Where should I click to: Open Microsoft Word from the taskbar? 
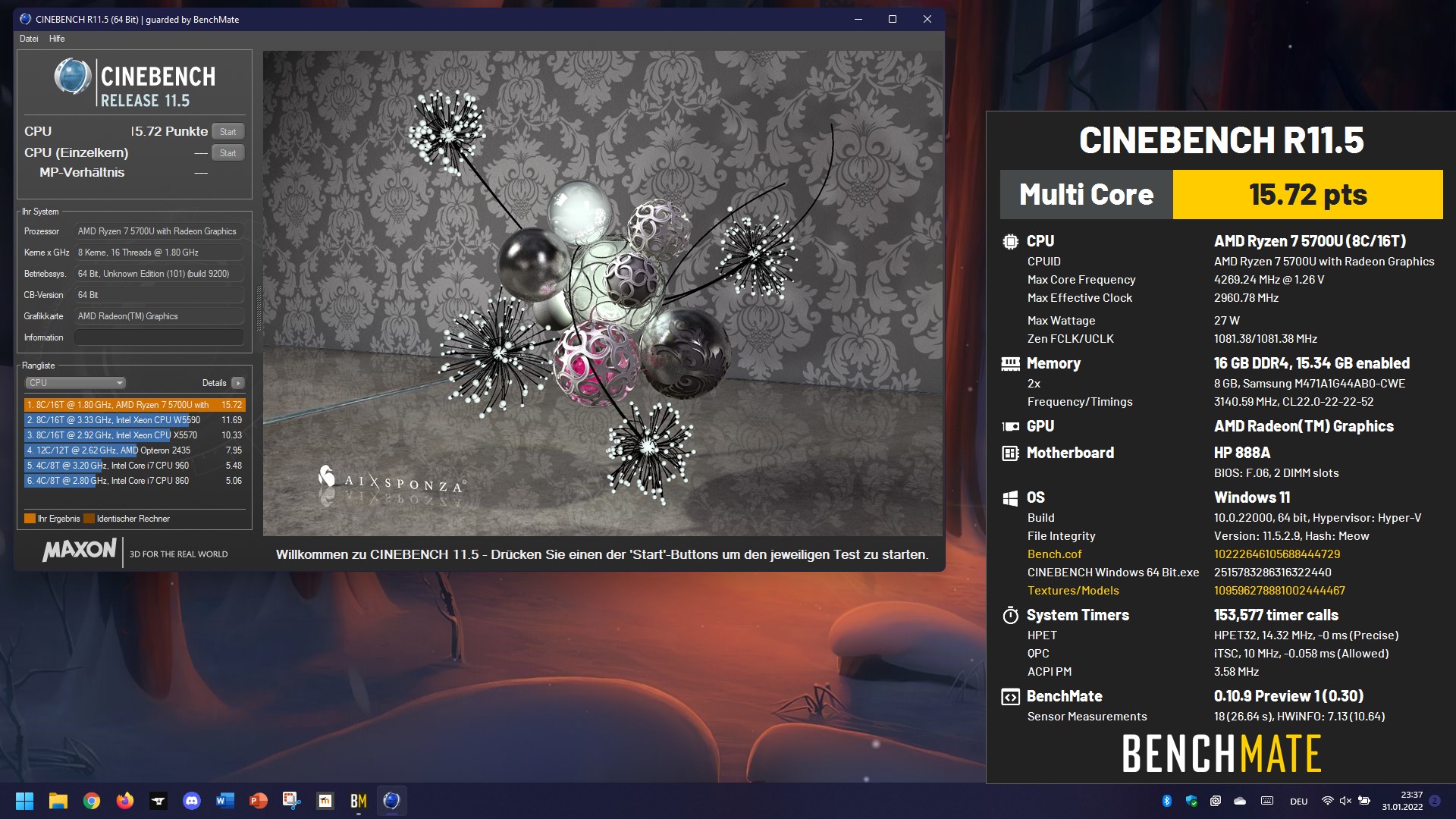225,801
